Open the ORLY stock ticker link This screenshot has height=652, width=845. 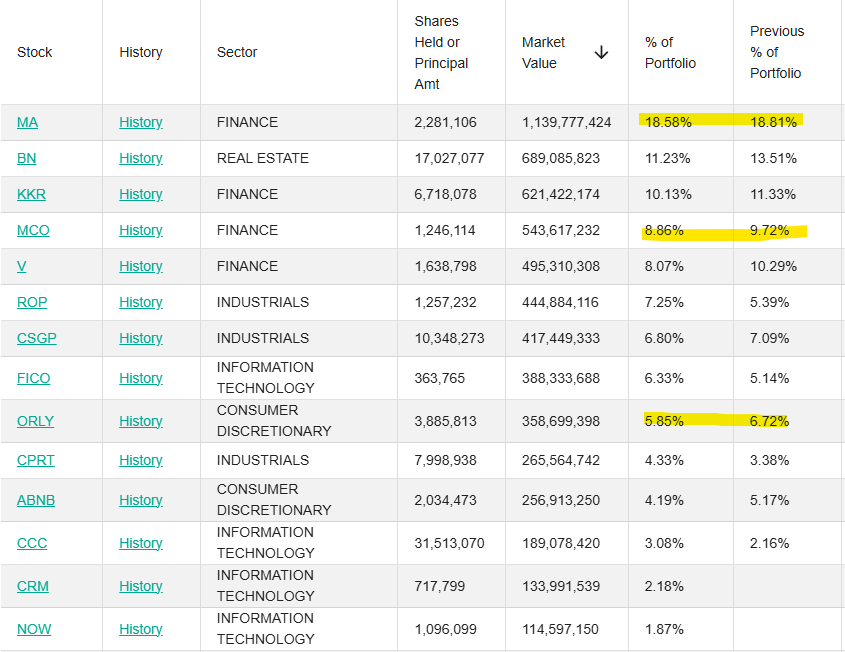point(35,421)
